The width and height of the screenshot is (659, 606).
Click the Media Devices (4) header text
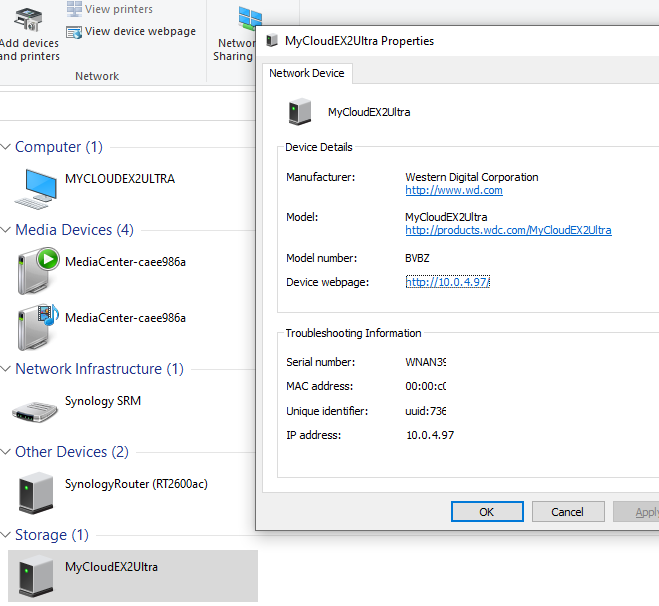pos(74,230)
